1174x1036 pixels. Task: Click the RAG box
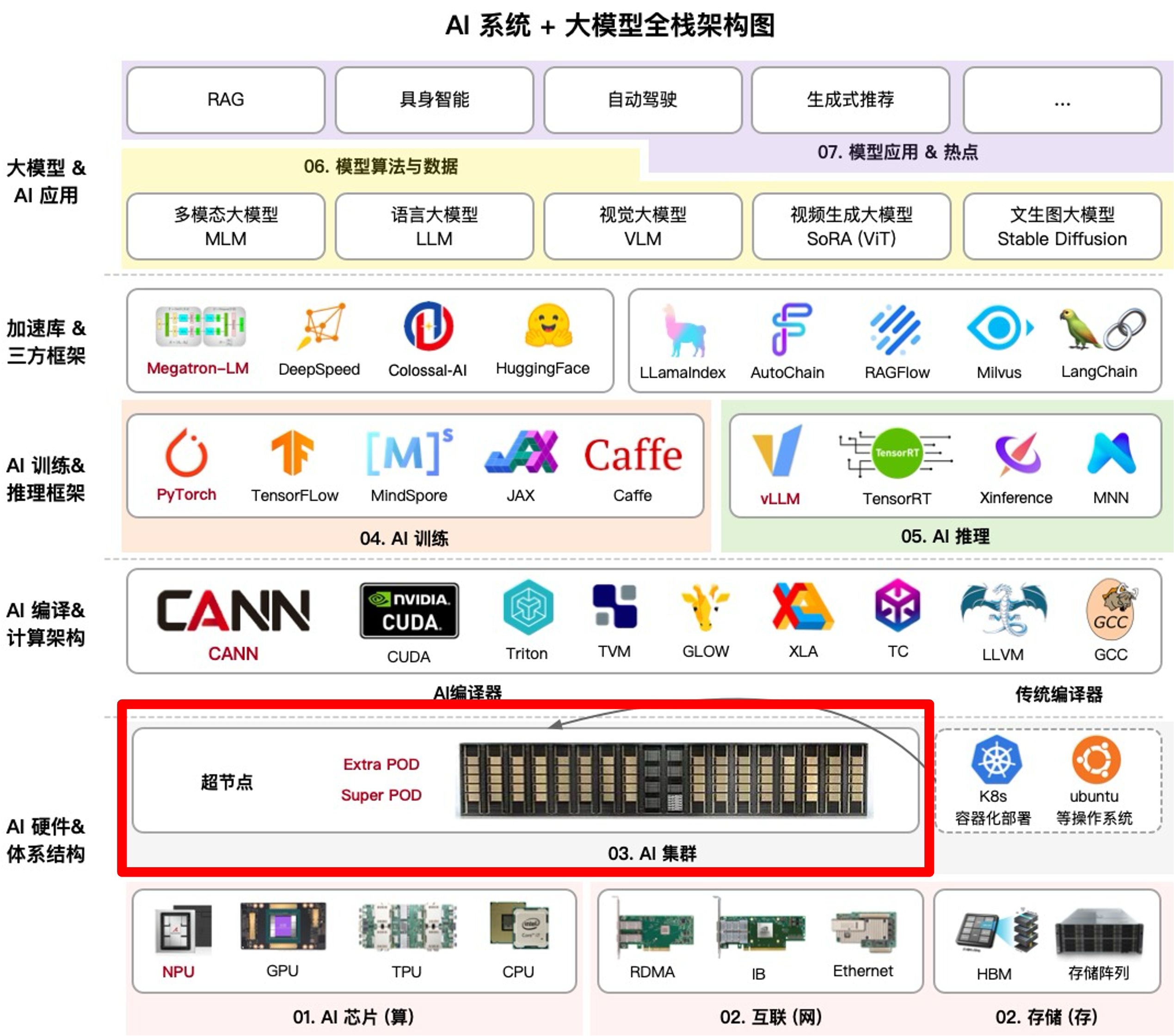226,100
